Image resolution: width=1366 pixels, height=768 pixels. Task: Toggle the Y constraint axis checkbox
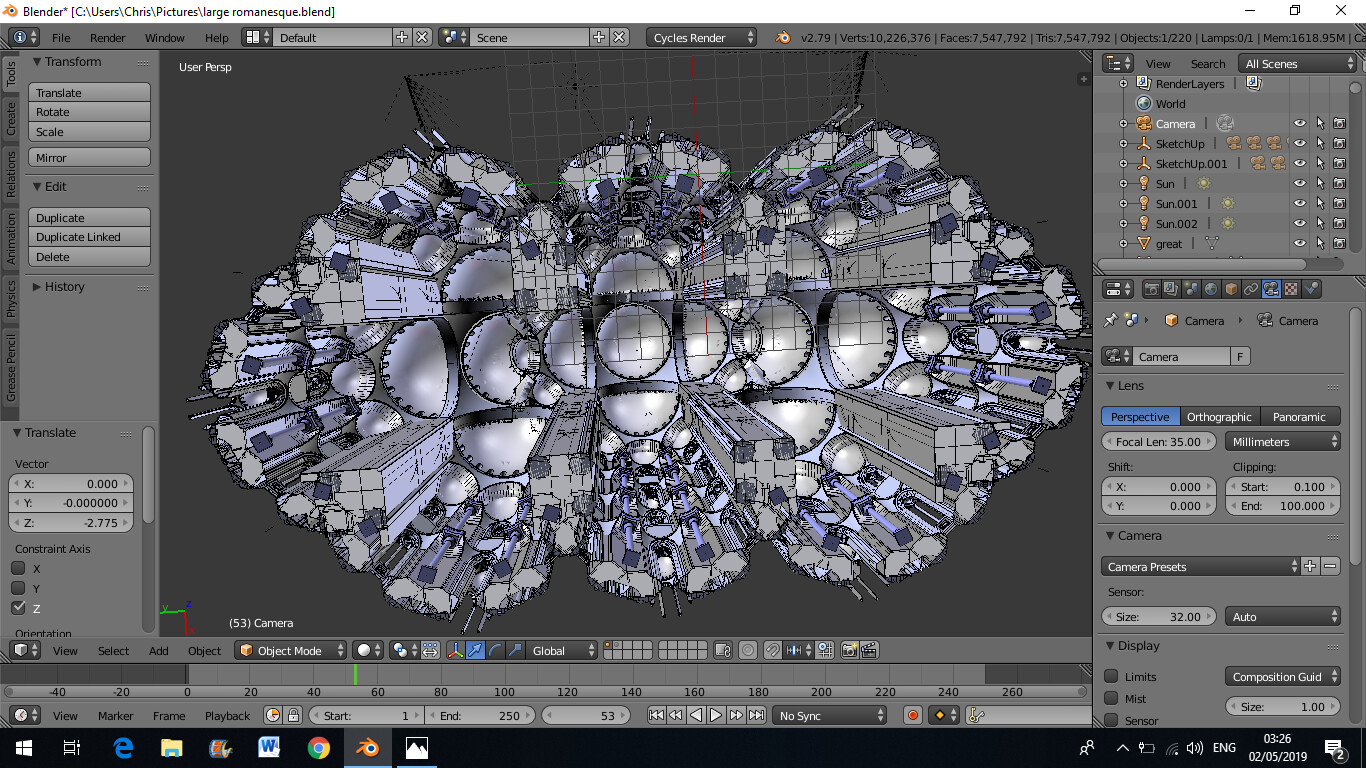click(18, 588)
